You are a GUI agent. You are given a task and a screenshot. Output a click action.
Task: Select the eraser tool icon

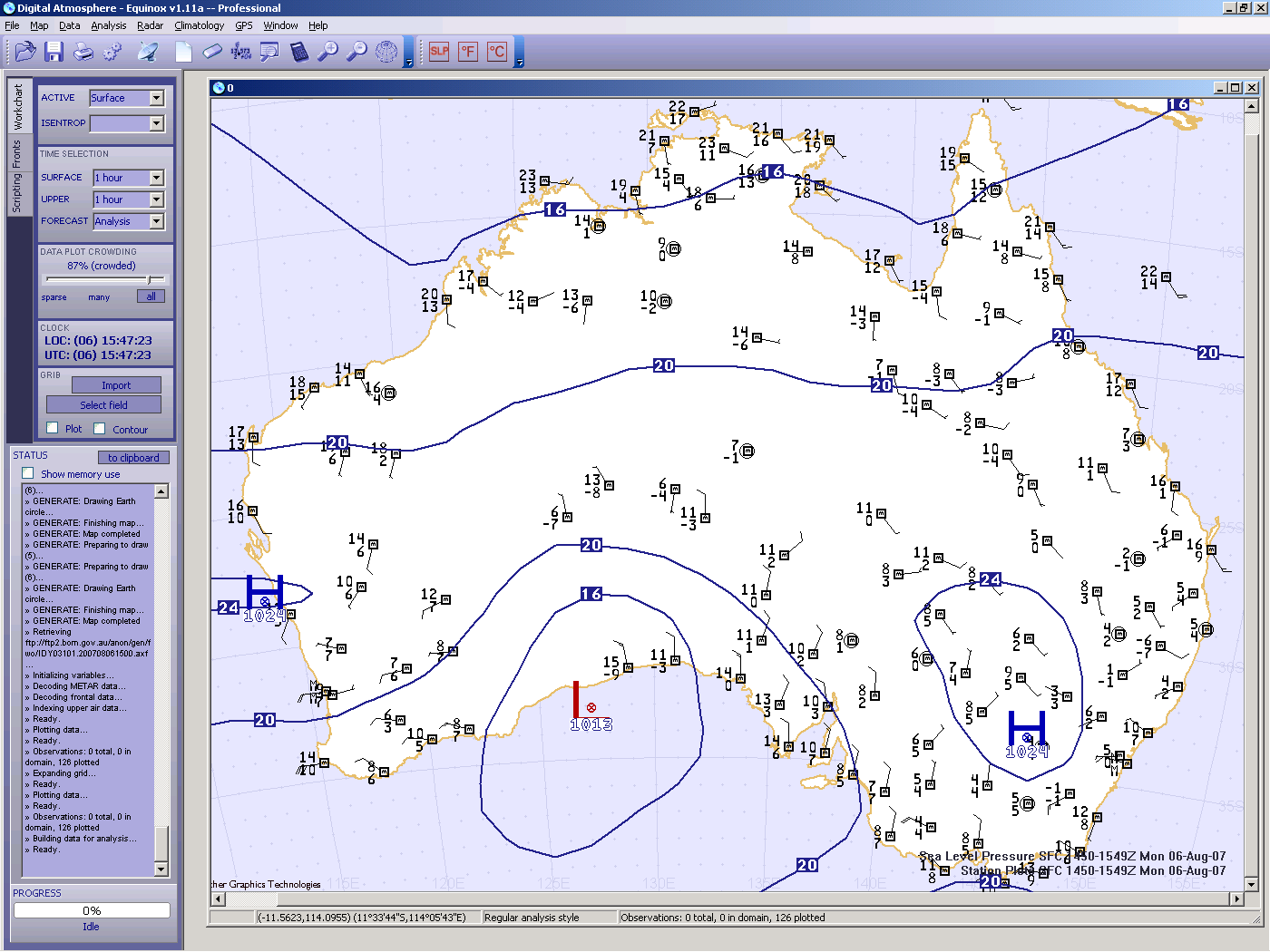coord(212,52)
